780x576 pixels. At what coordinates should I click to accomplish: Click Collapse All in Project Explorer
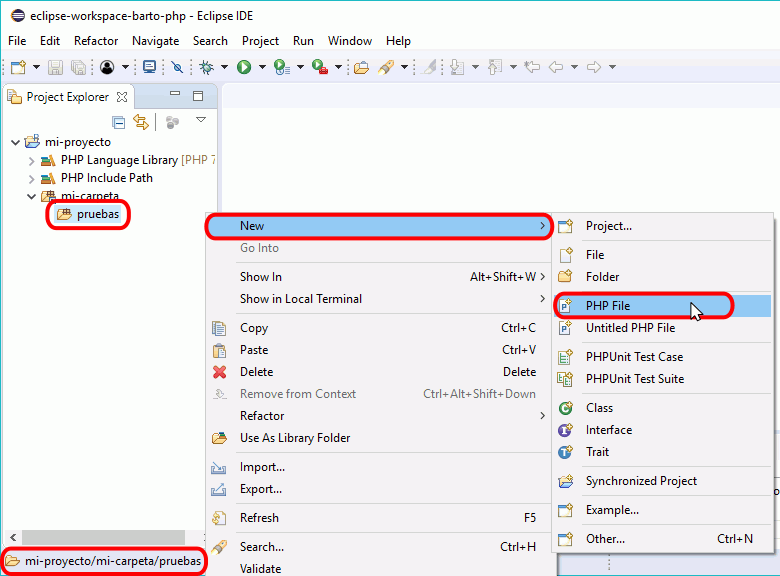click(x=118, y=122)
